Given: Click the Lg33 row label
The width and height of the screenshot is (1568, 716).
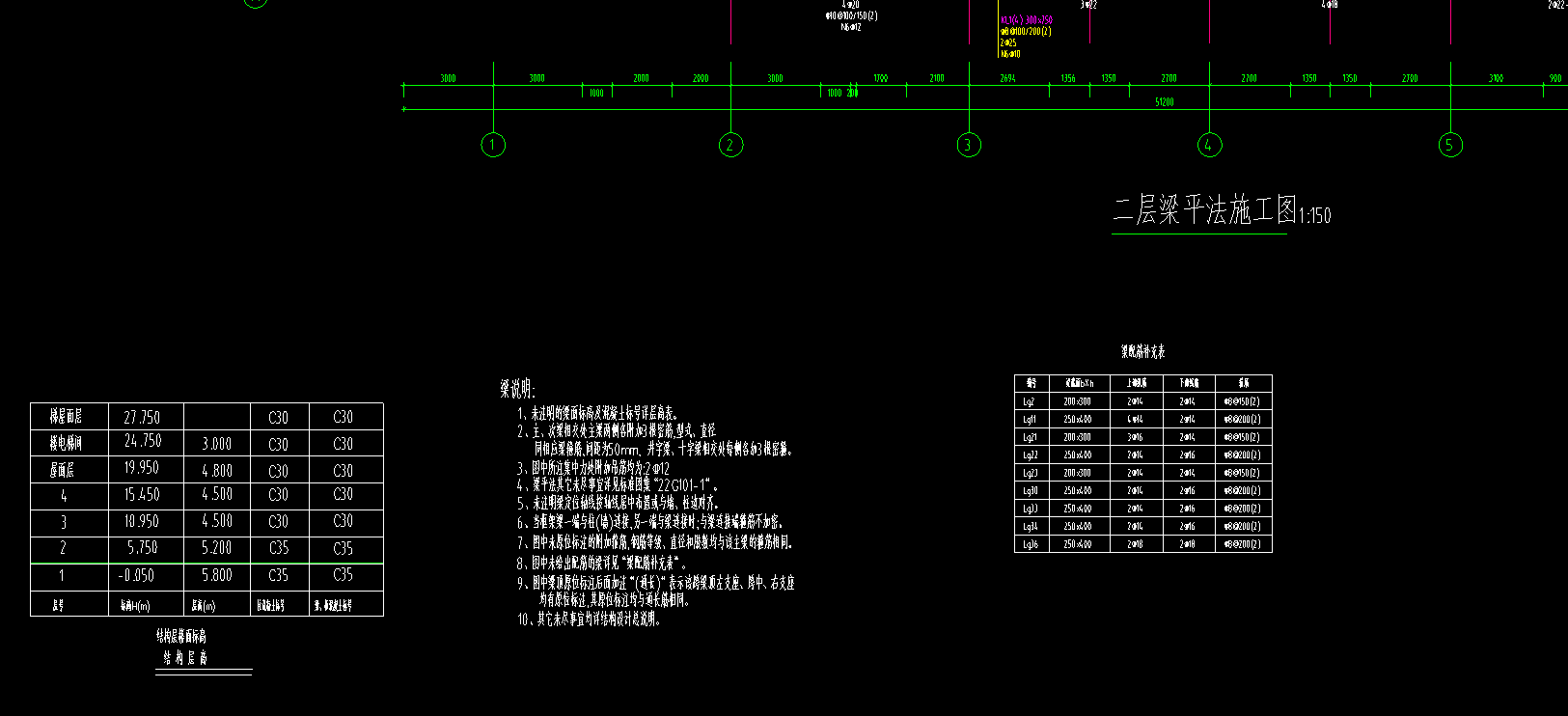Looking at the screenshot, I should (x=1031, y=509).
